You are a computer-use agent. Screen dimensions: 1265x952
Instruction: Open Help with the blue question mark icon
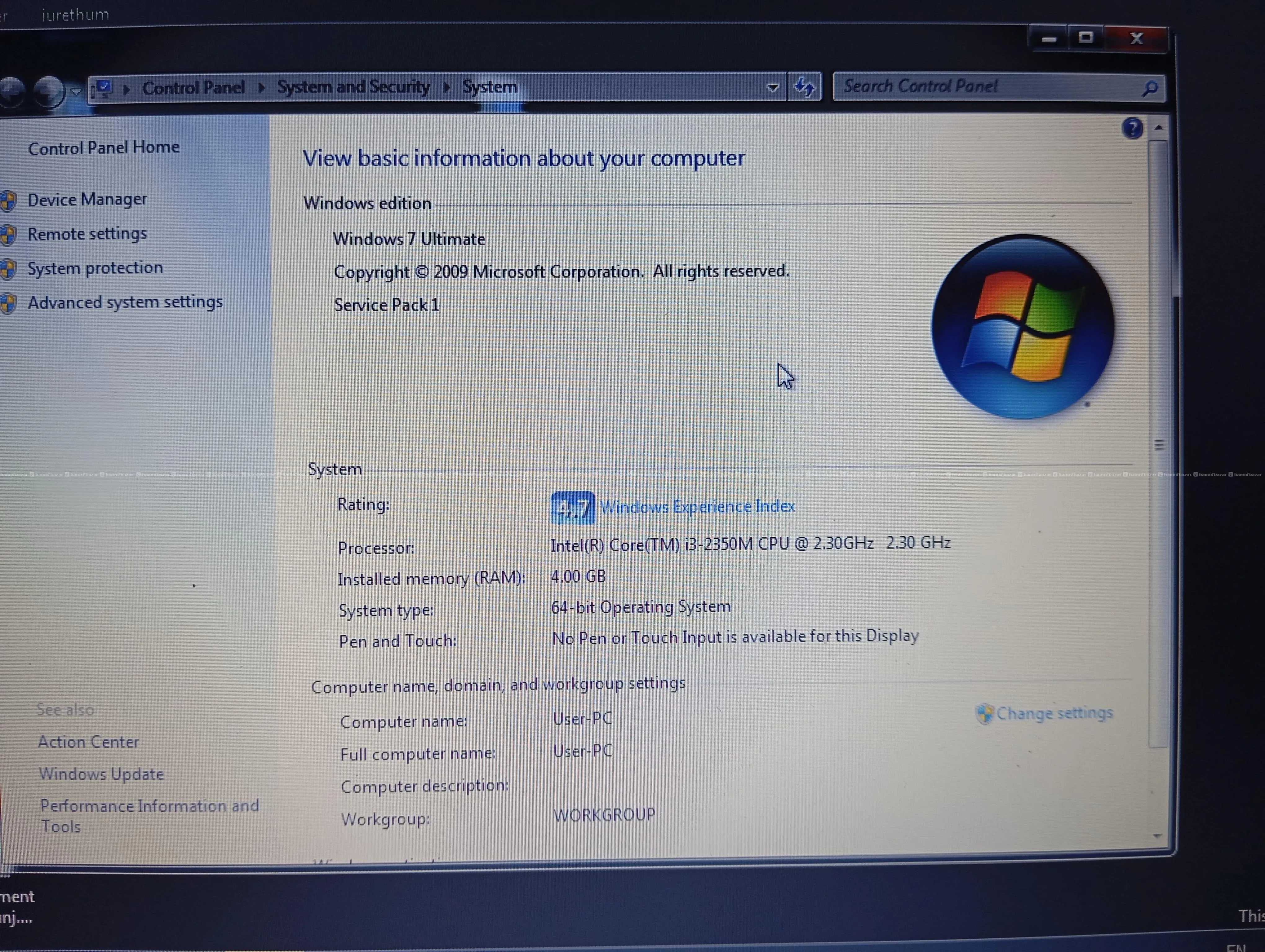[1132, 128]
